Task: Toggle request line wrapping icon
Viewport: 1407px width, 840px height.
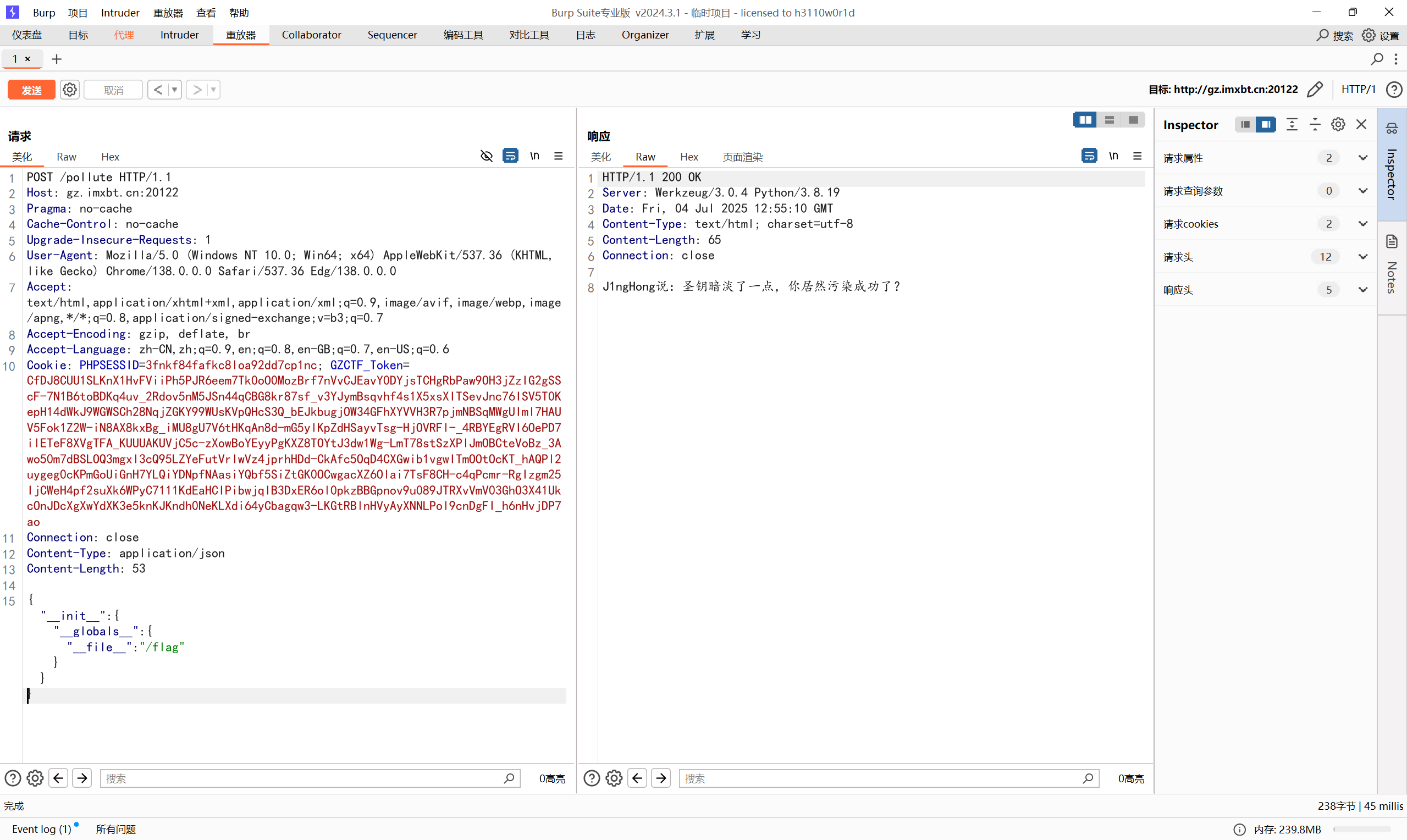Action: coord(510,156)
